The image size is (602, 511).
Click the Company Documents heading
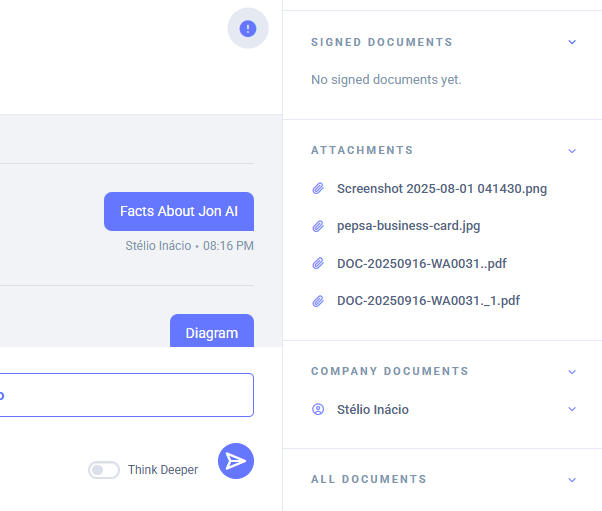(390, 371)
